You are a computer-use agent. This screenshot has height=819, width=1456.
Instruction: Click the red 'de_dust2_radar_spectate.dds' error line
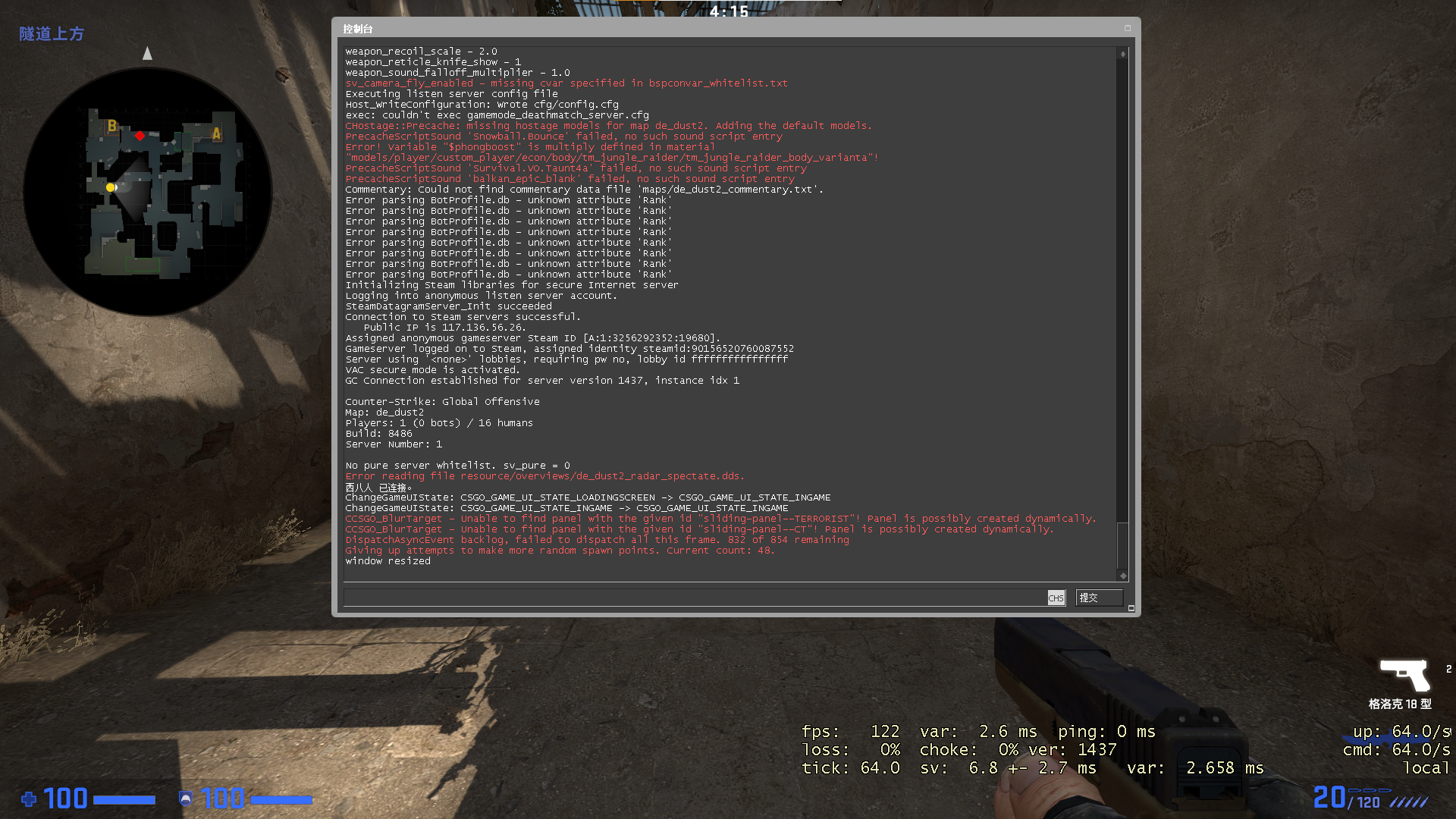544,476
